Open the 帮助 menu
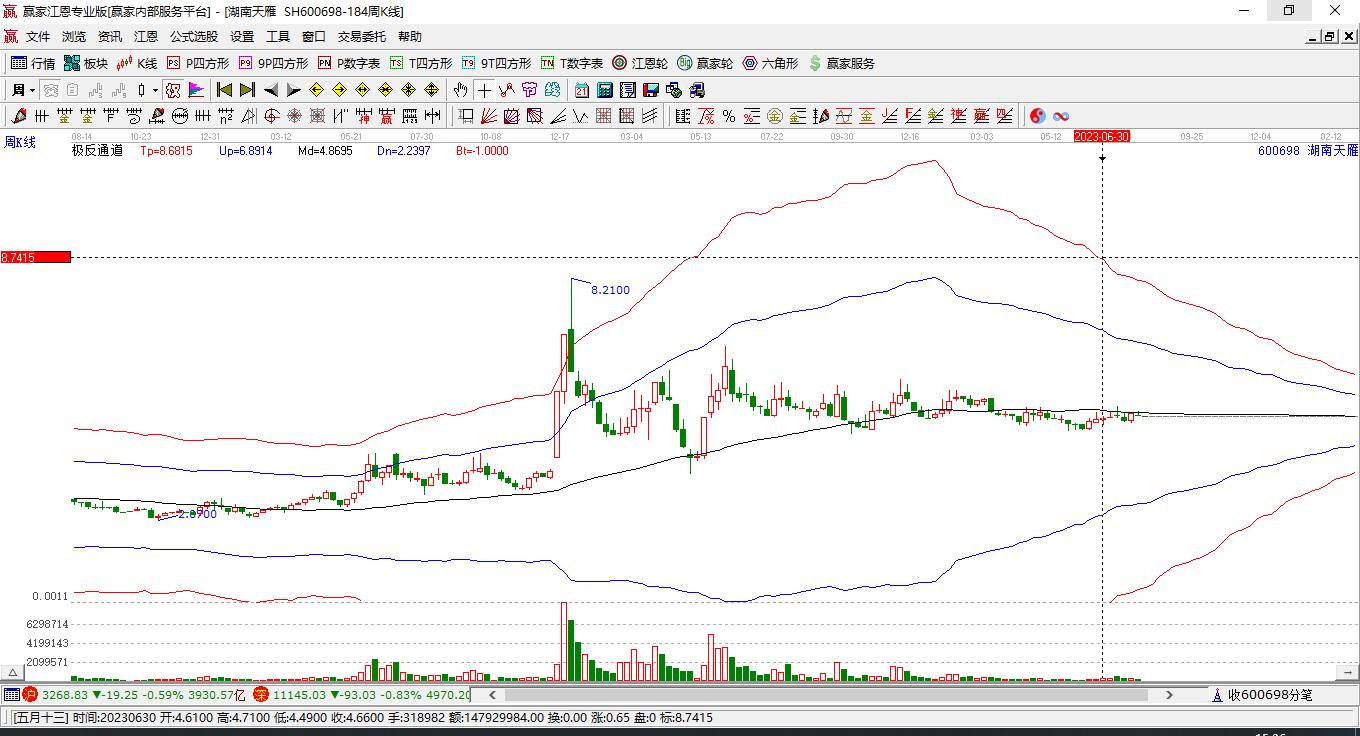This screenshot has height=736, width=1360. (410, 37)
